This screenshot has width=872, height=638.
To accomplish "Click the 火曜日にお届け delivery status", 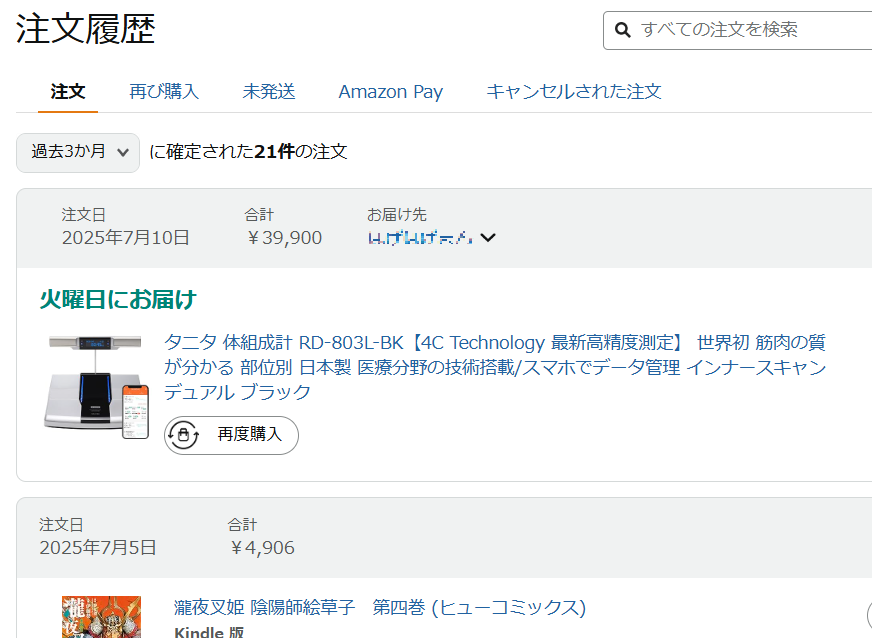I will 118,300.
